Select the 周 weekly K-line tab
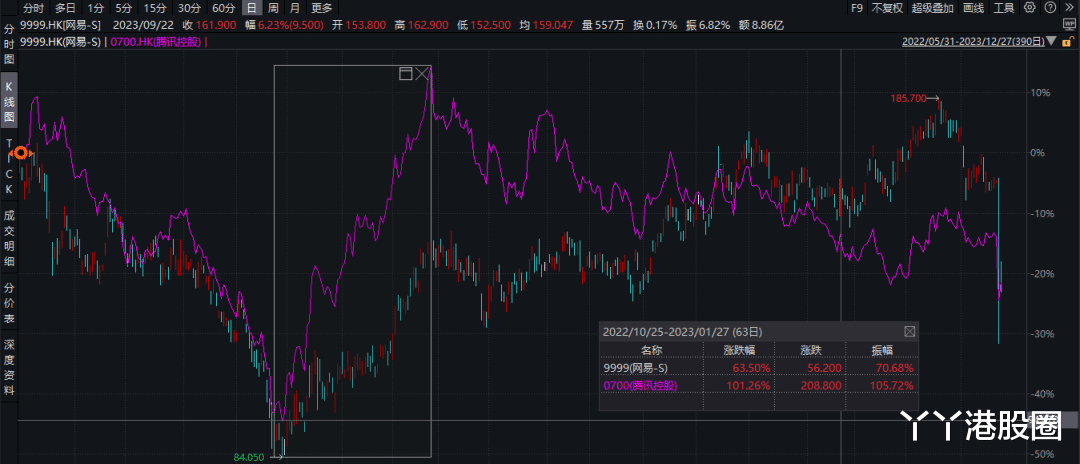The height and width of the screenshot is (464, 1080). 273,8
